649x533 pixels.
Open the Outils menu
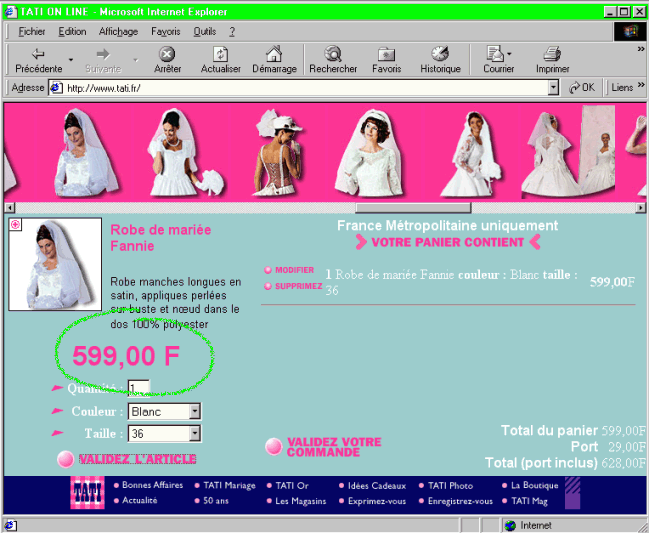[x=205, y=31]
